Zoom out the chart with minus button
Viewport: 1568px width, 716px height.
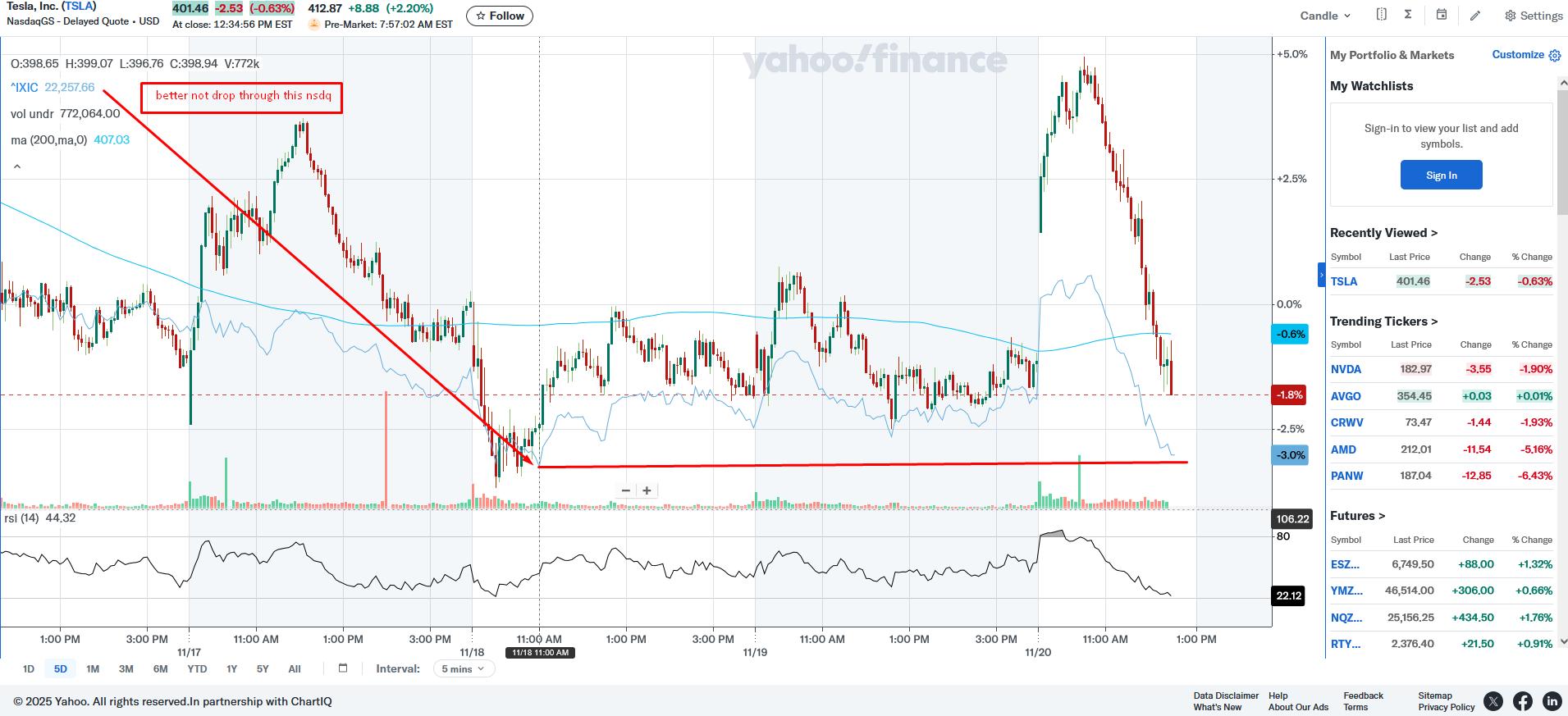[x=626, y=490]
